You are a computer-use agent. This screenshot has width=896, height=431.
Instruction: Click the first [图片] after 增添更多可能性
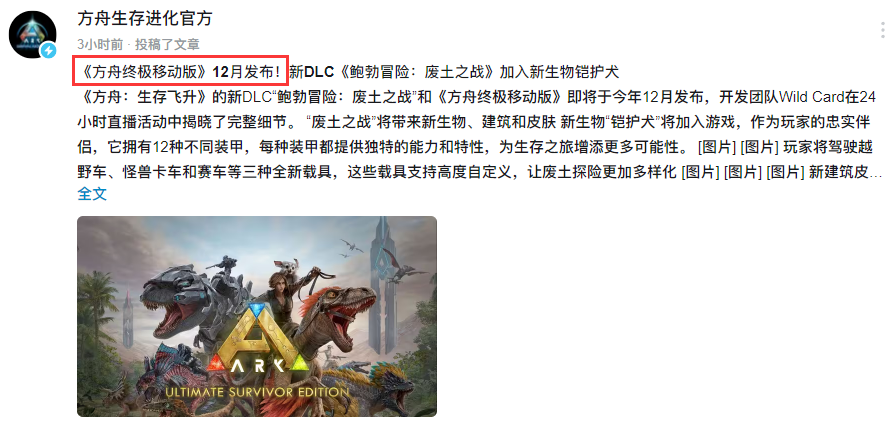(717, 146)
